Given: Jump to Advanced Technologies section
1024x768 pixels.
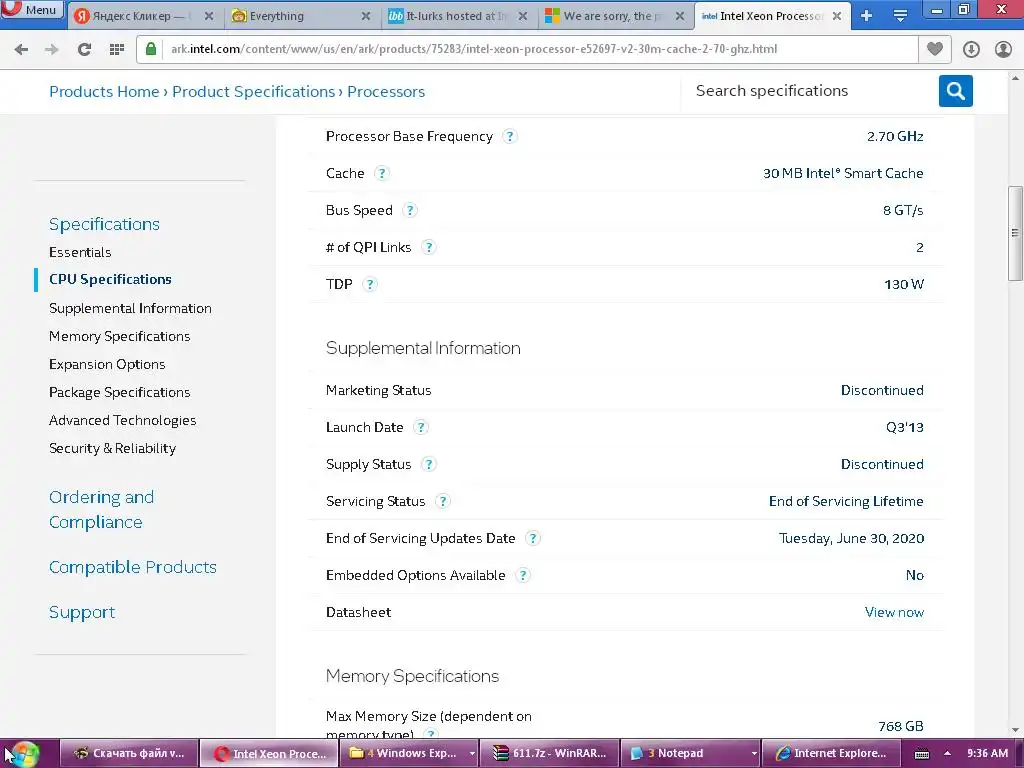Looking at the screenshot, I should pos(123,421).
